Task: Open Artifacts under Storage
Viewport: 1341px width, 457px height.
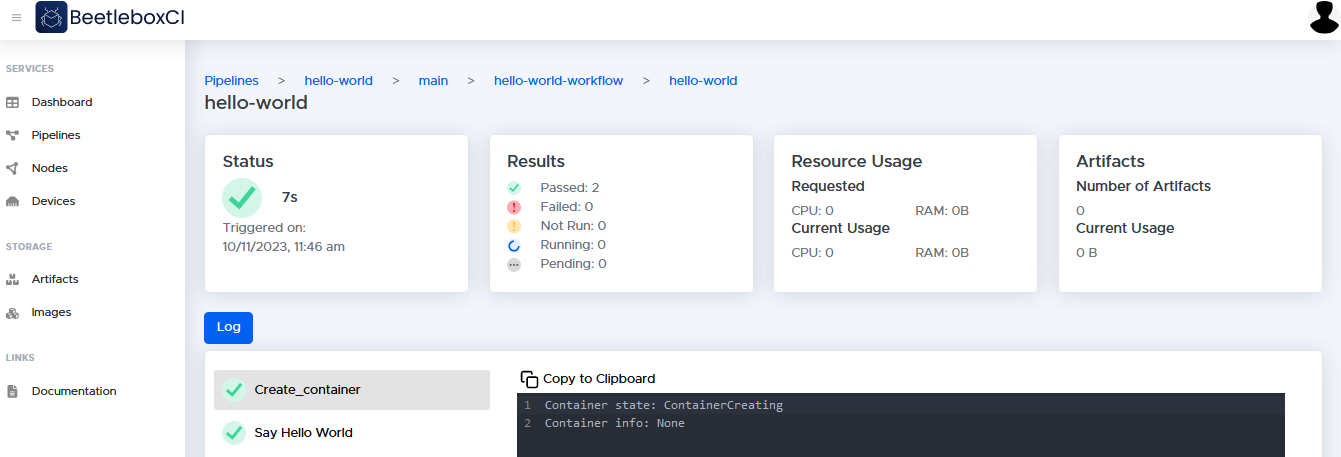Action: pos(55,279)
